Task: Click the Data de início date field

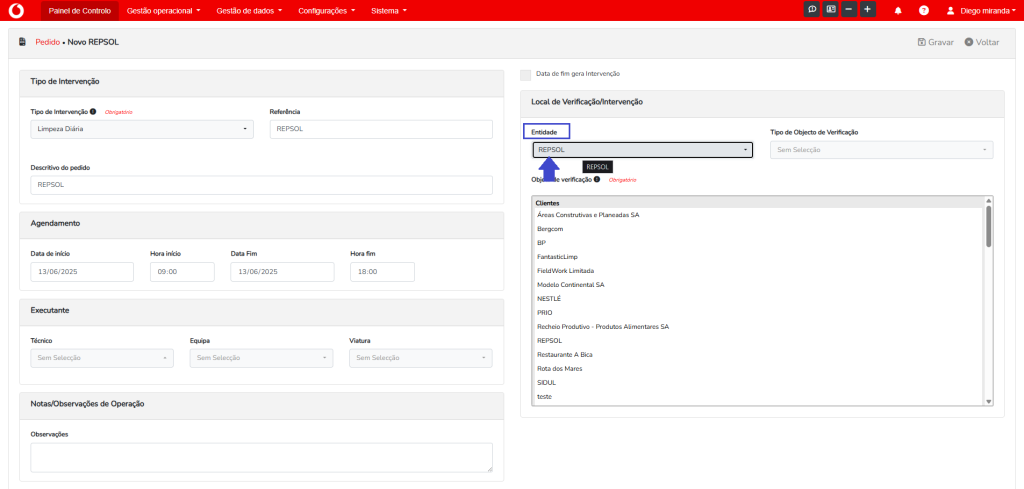Action: point(82,272)
